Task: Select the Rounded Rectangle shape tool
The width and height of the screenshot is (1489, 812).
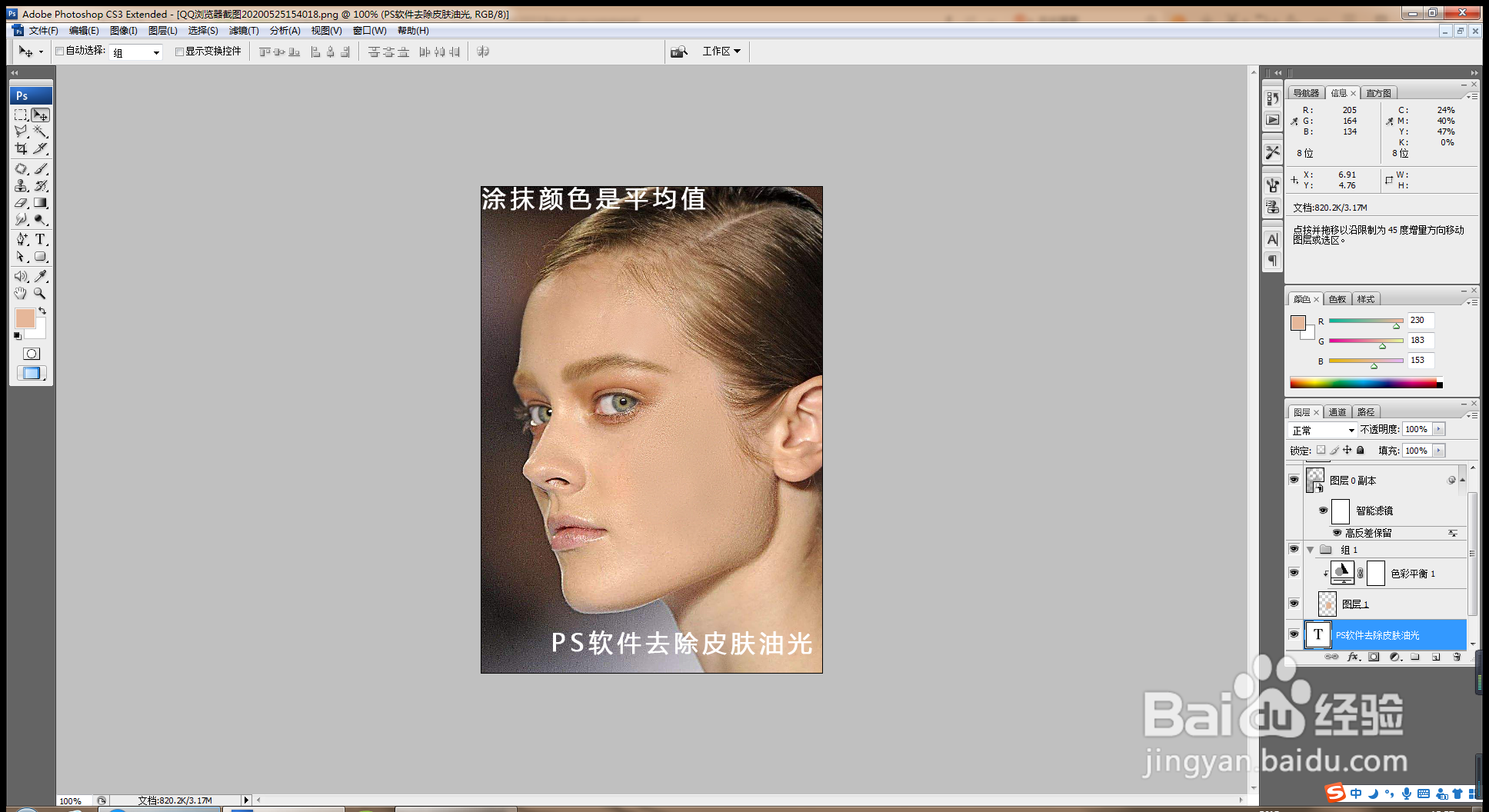Action: 41,257
